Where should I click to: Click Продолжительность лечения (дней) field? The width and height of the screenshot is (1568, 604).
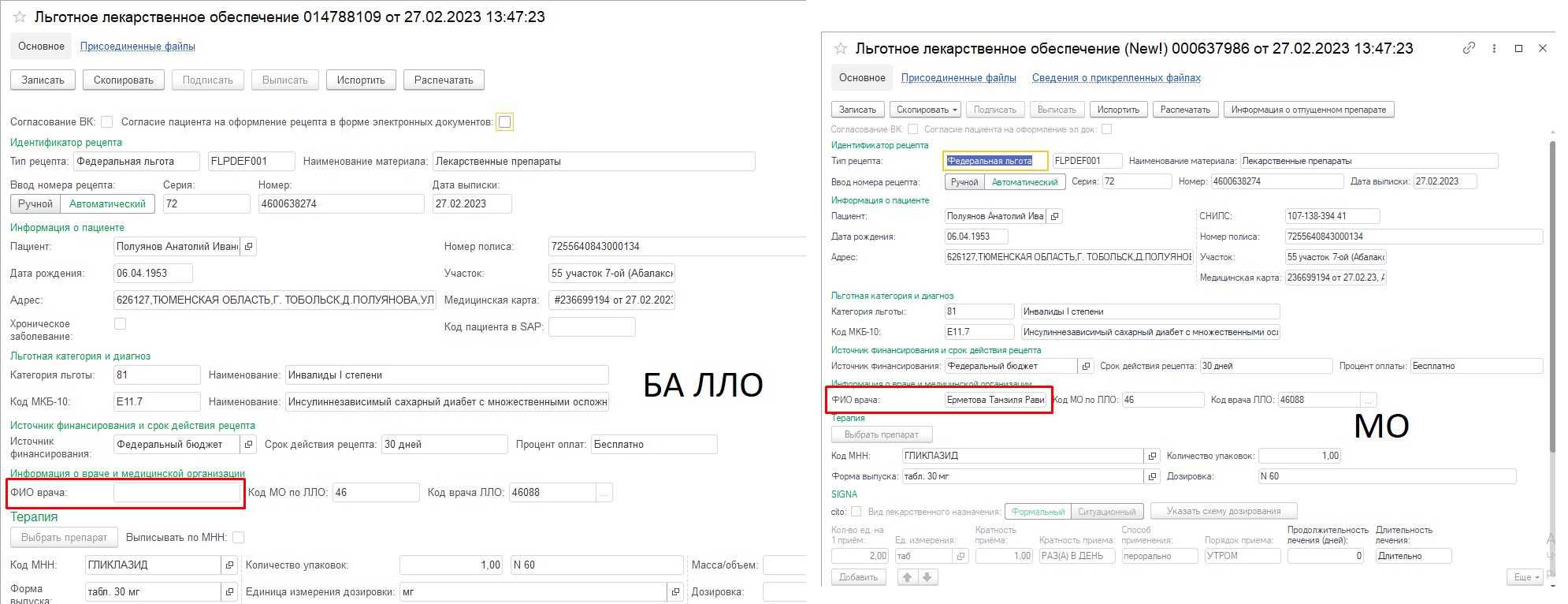[x=1326, y=556]
